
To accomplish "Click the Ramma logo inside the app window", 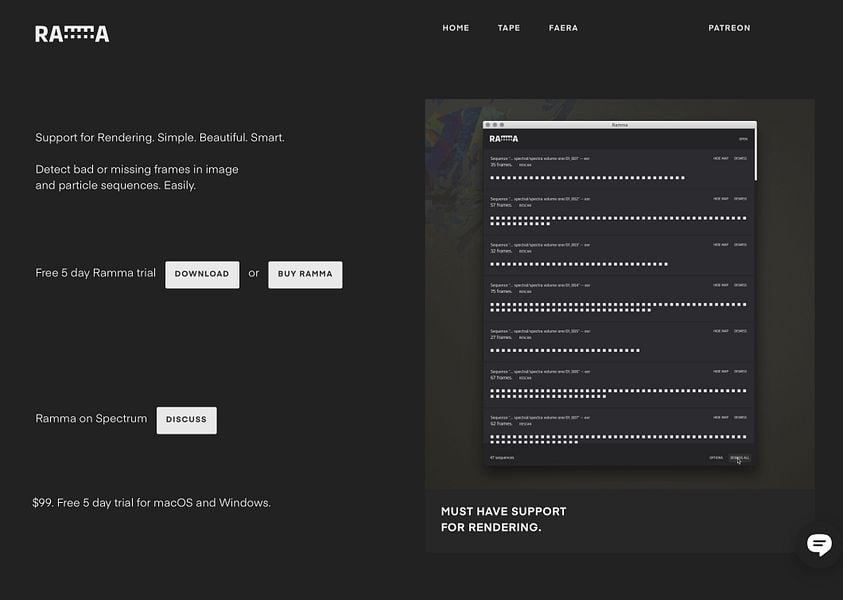I will click(x=504, y=139).
